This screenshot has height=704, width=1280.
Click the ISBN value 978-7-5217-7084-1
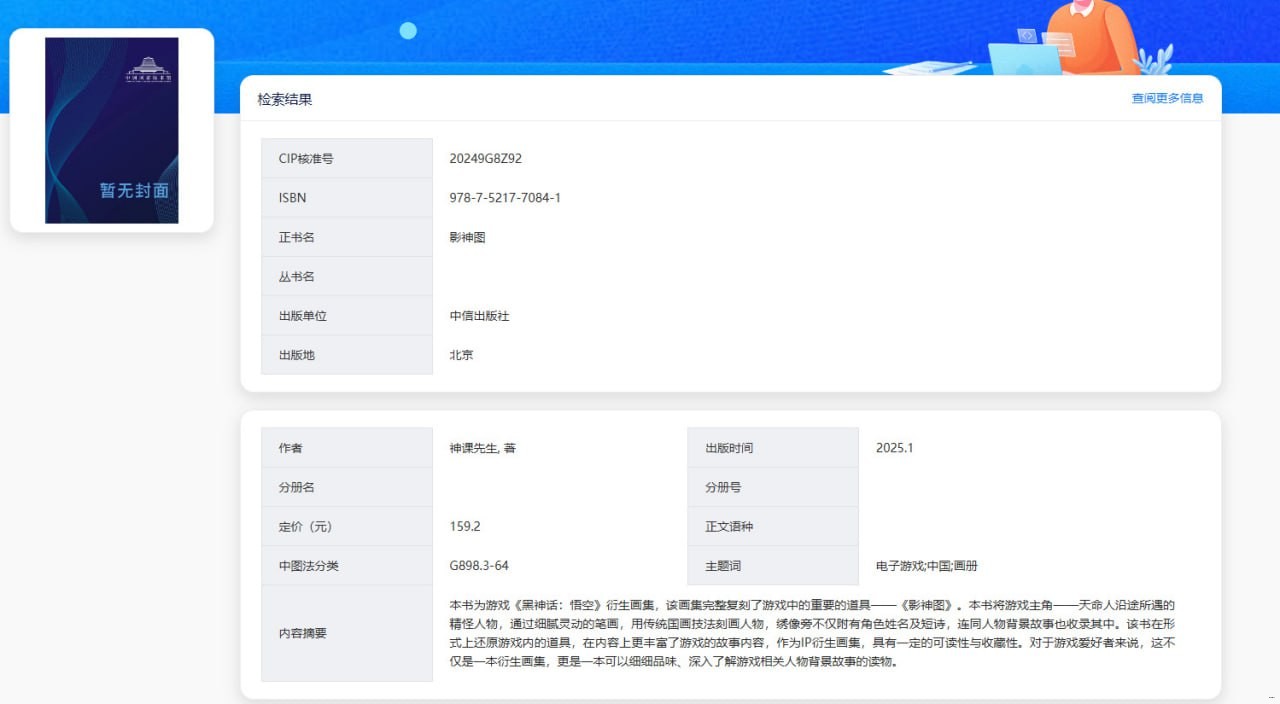tap(505, 198)
